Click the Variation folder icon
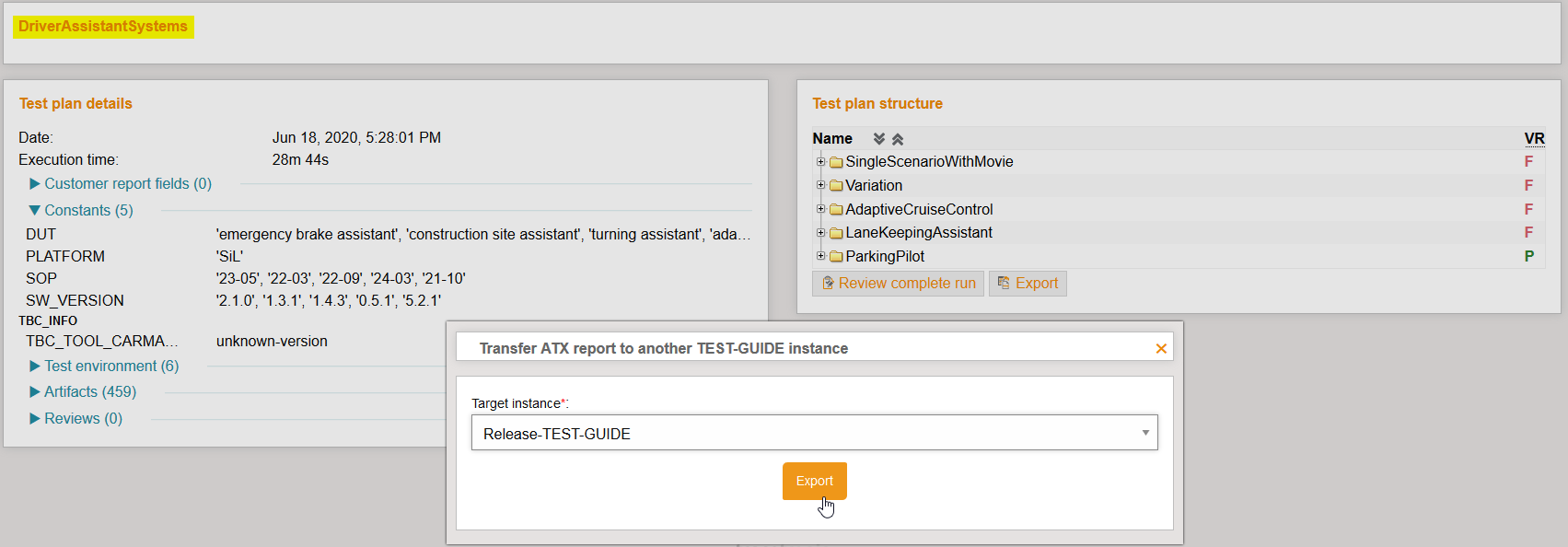This screenshot has height=547, width=1568. pos(836,186)
